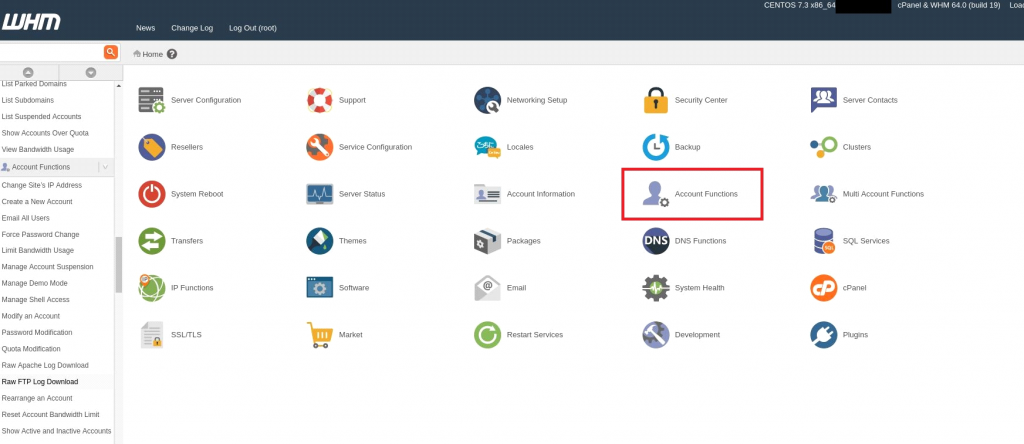
Task: Collapse the Account Functions sidebar section
Action: click(106, 167)
